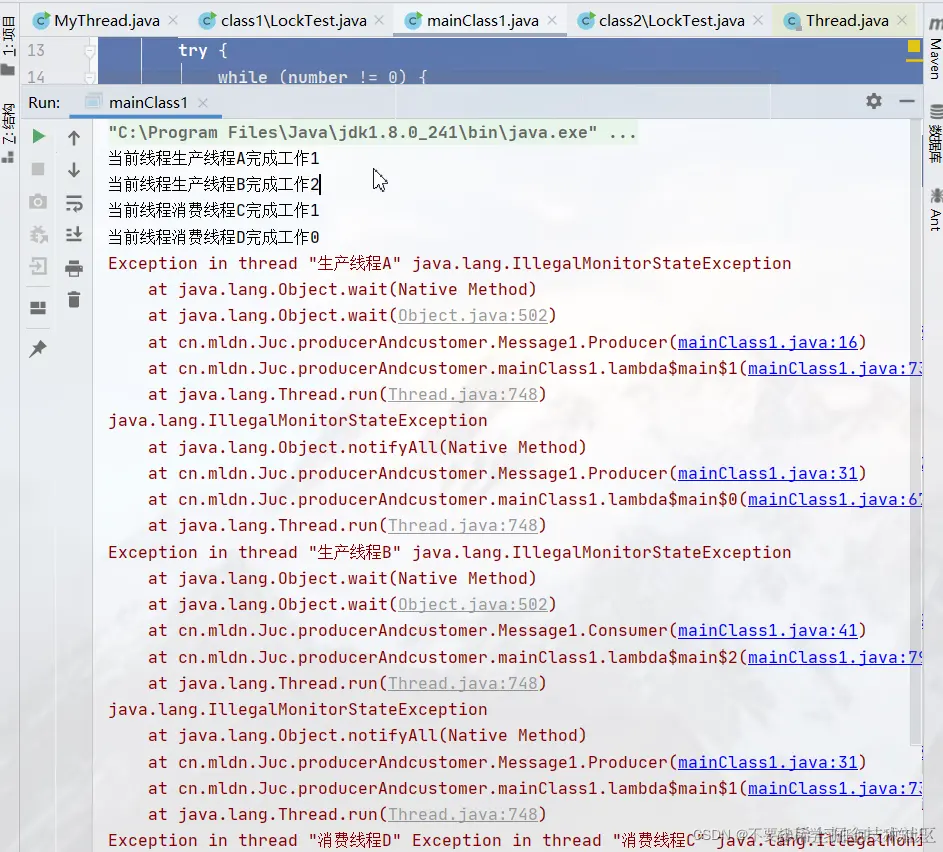This screenshot has width=943, height=852.
Task: Print console output with the printer icon
Action: point(74,268)
